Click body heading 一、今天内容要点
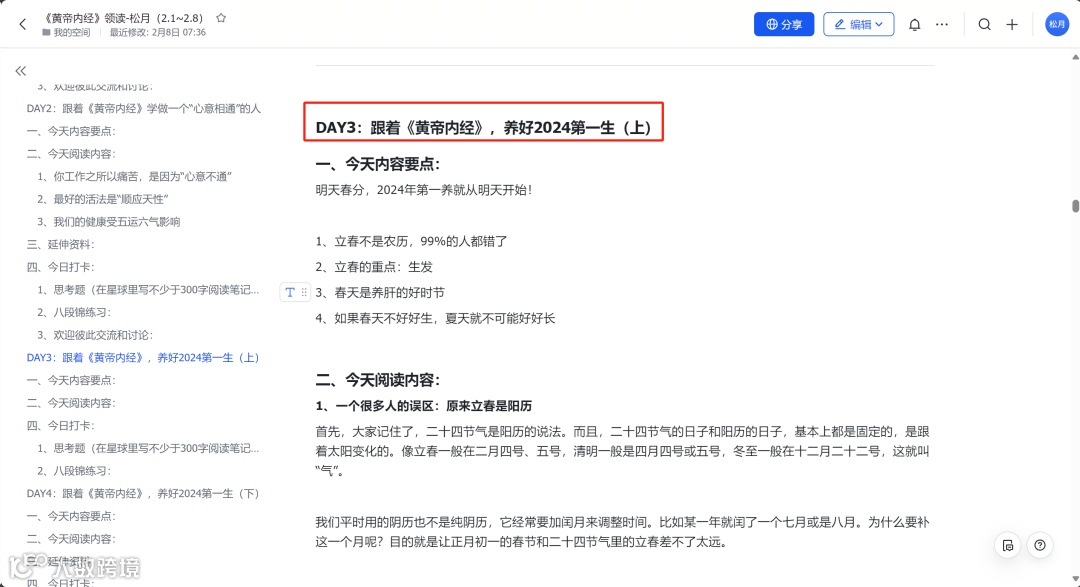 (x=377, y=164)
